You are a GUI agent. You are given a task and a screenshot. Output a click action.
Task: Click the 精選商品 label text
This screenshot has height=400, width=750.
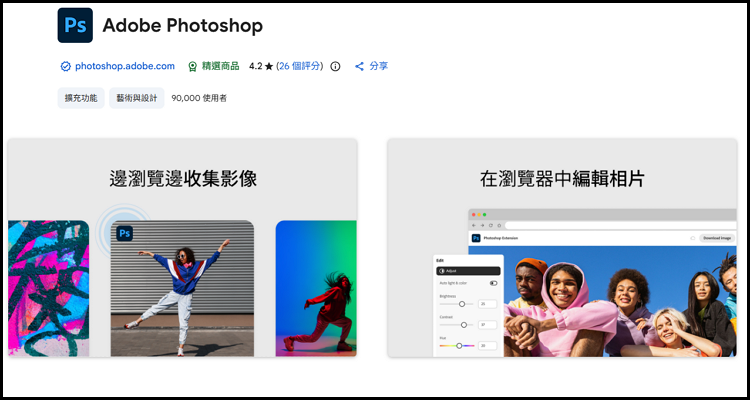(x=220, y=67)
